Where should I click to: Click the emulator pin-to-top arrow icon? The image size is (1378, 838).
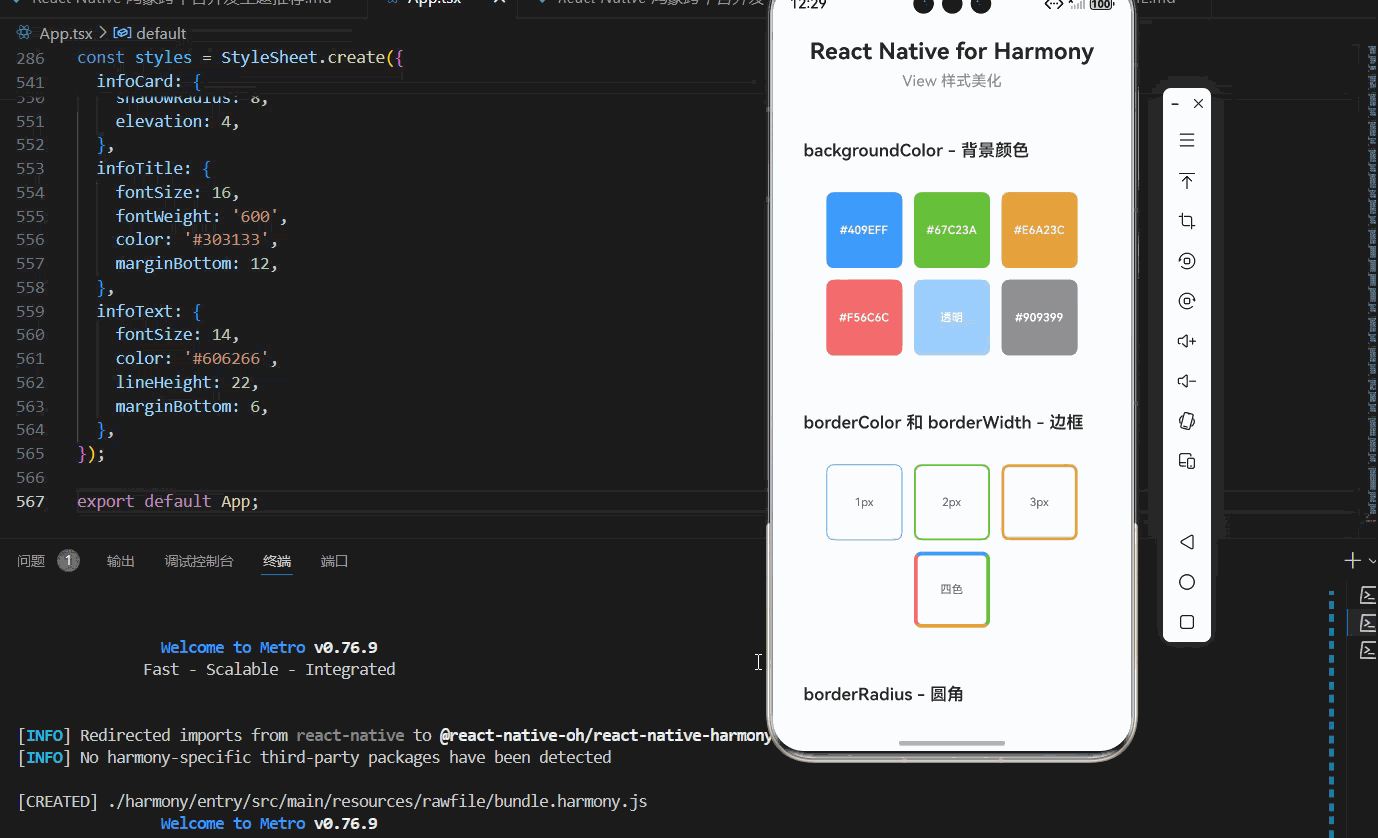[1187, 181]
